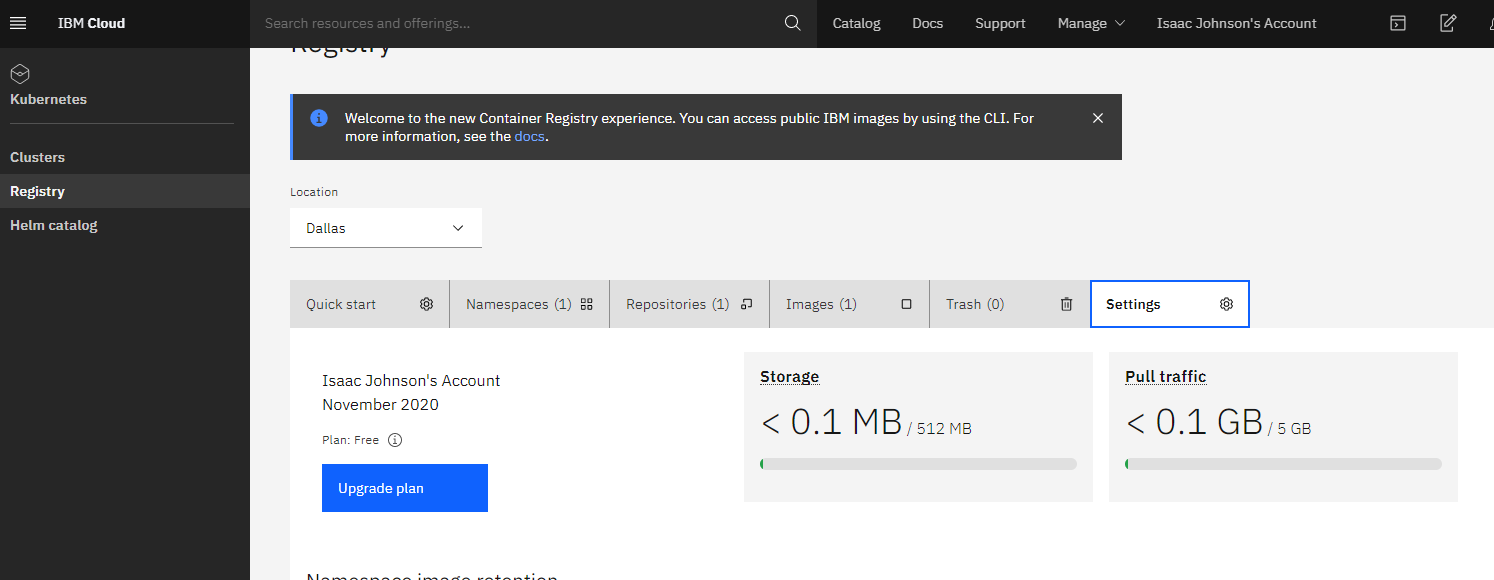Click the '< 0.1 MB' storage value
This screenshot has width=1494, height=580.
tap(831, 423)
